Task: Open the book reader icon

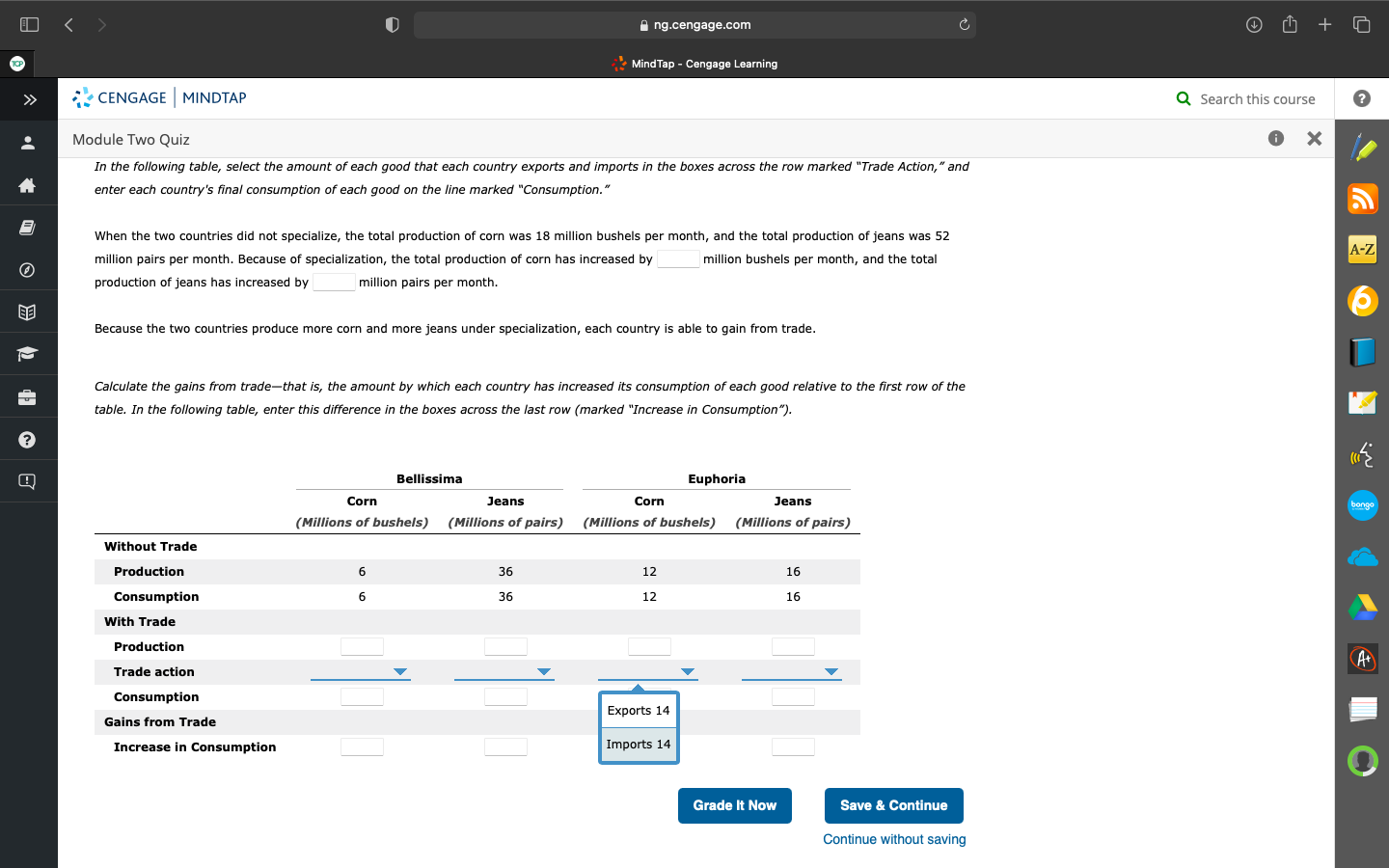Action: click(x=27, y=228)
